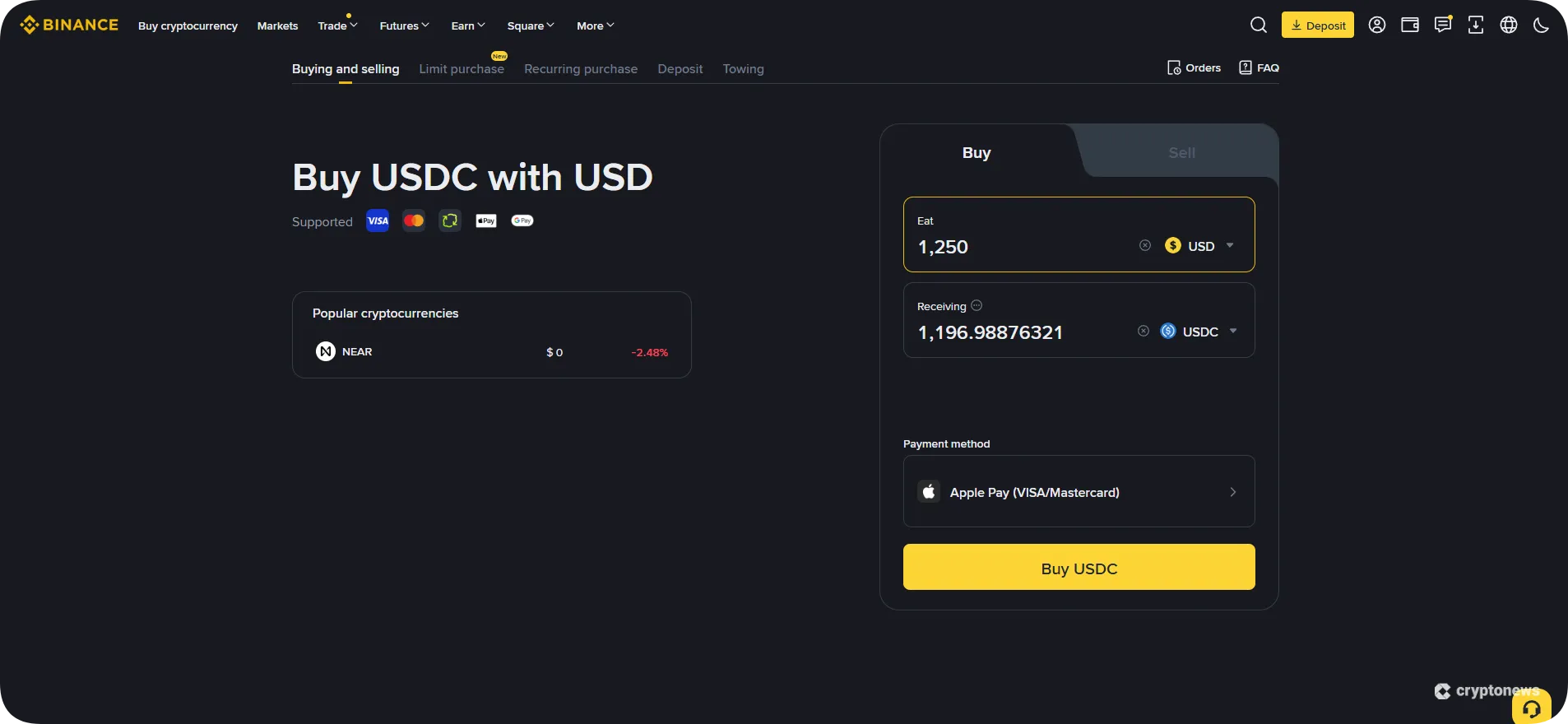Click the app download icon

(1476, 25)
